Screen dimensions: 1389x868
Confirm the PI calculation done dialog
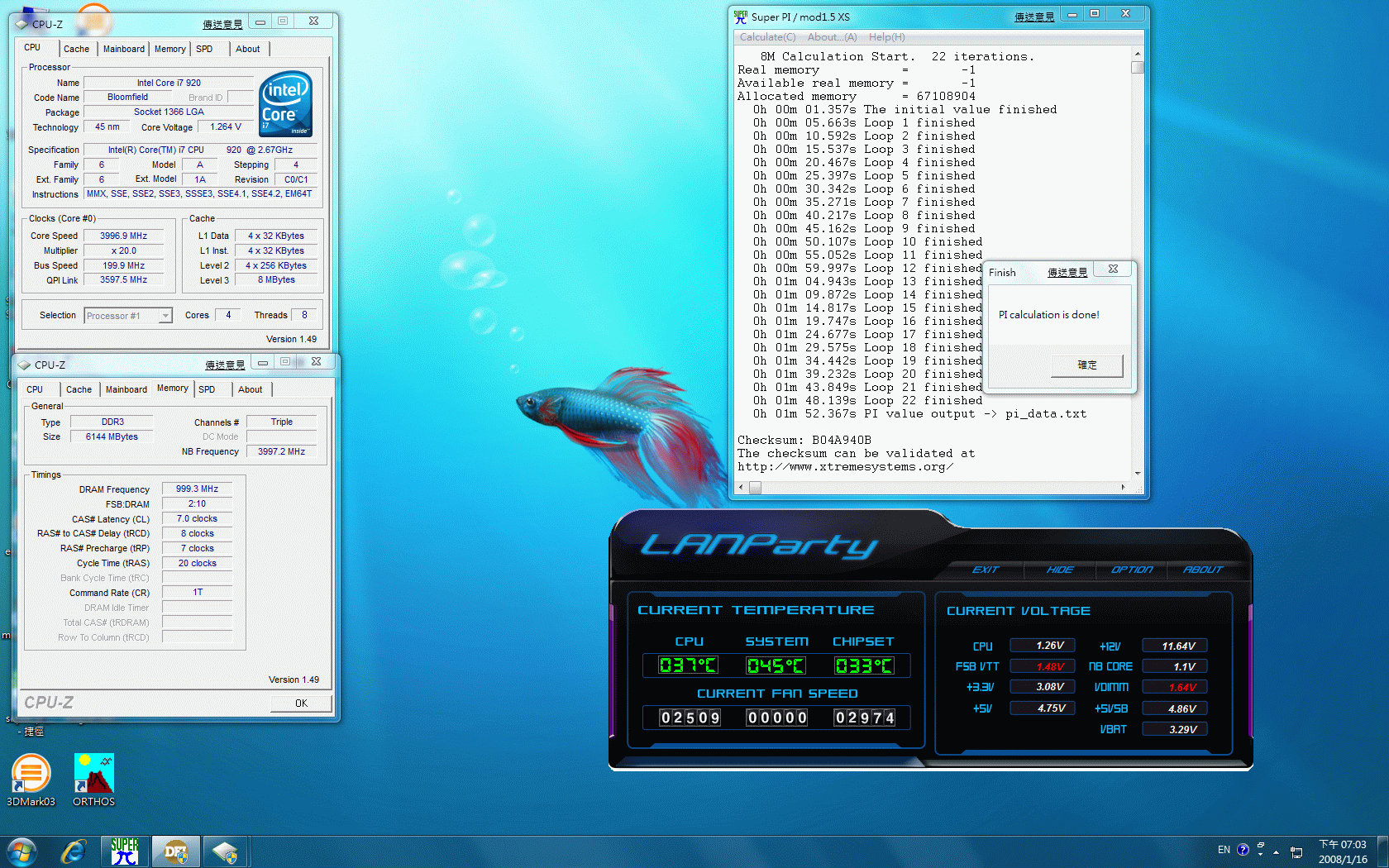[x=1087, y=365]
